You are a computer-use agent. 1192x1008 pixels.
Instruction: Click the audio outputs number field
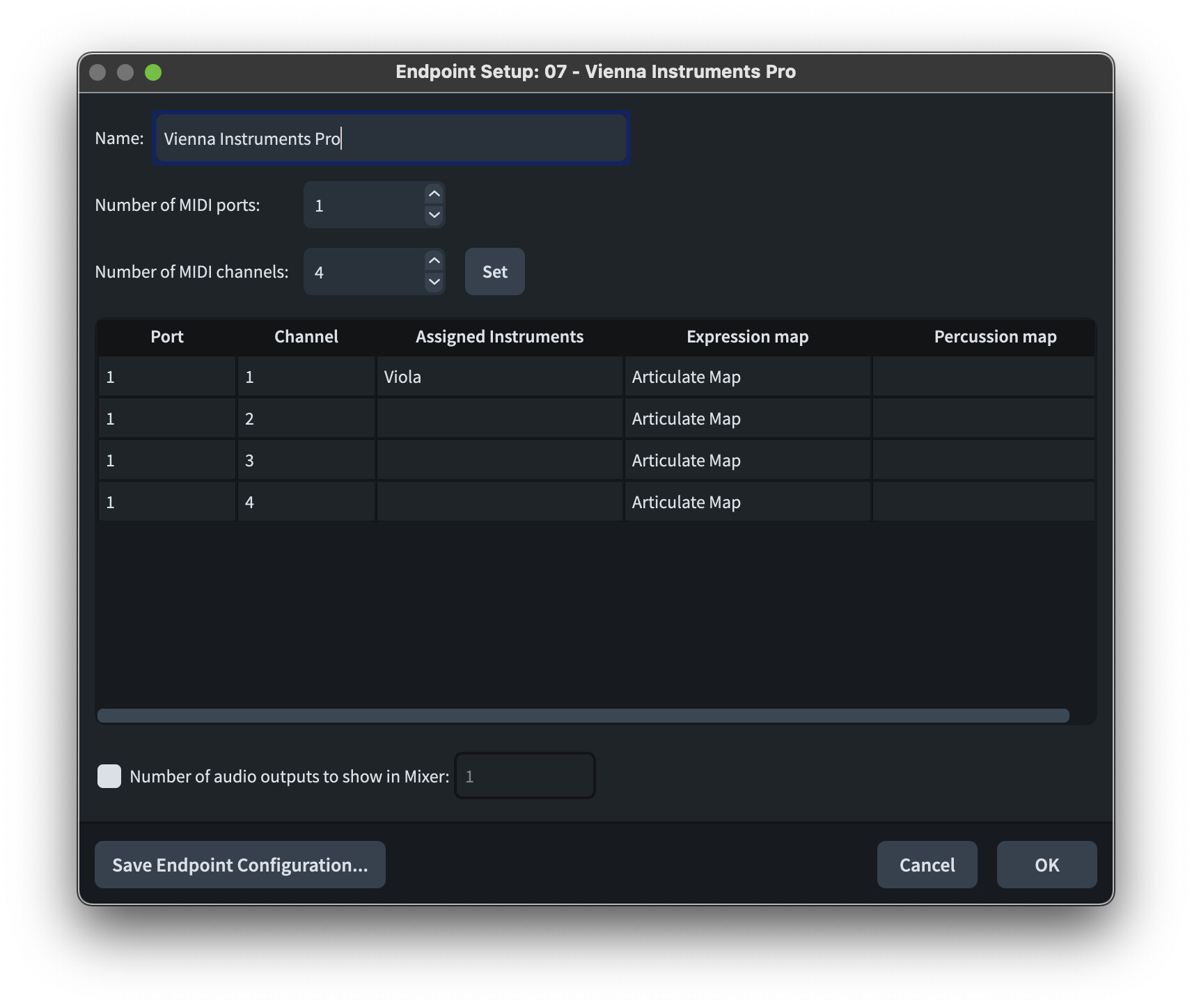pyautogui.click(x=525, y=776)
